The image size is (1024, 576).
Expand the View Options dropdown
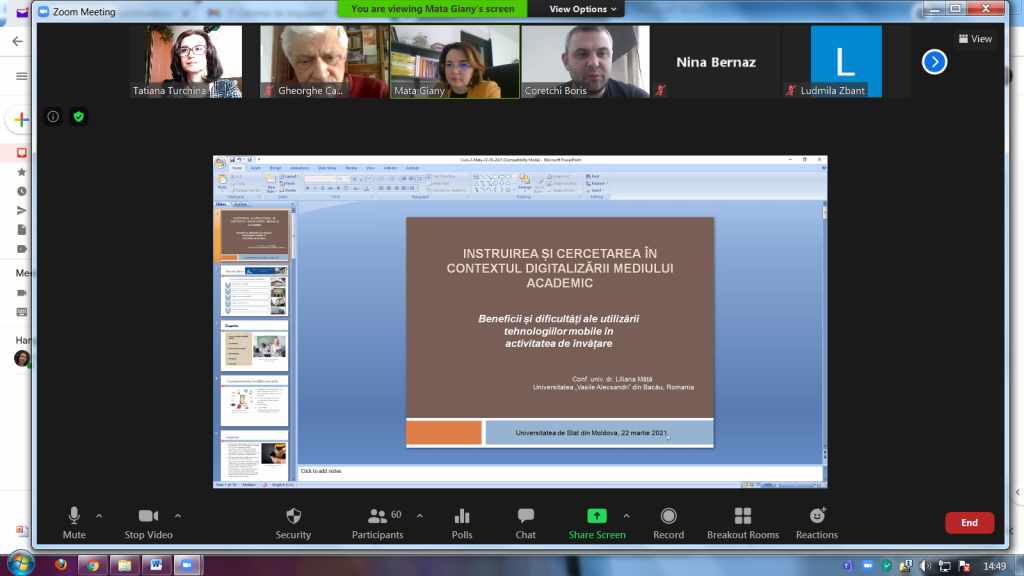pos(585,9)
